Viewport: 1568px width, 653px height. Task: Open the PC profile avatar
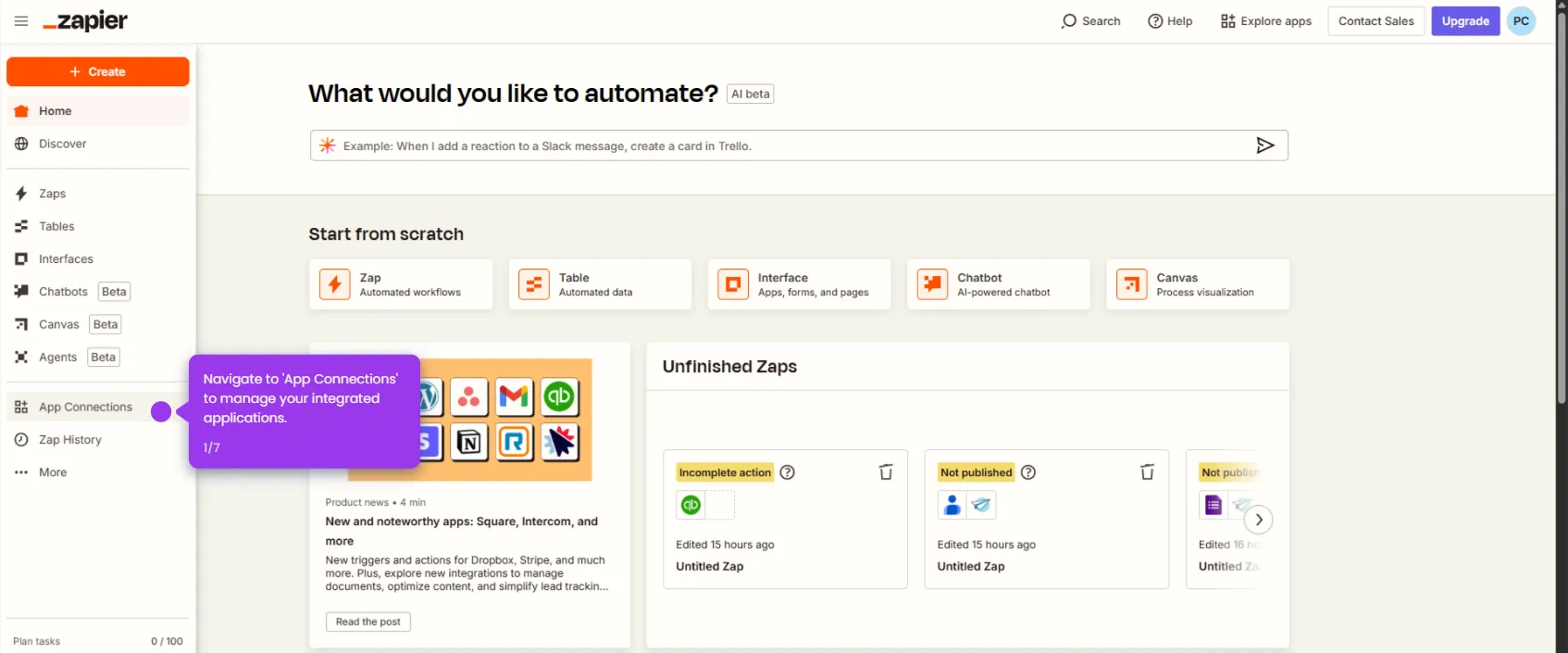click(1521, 21)
